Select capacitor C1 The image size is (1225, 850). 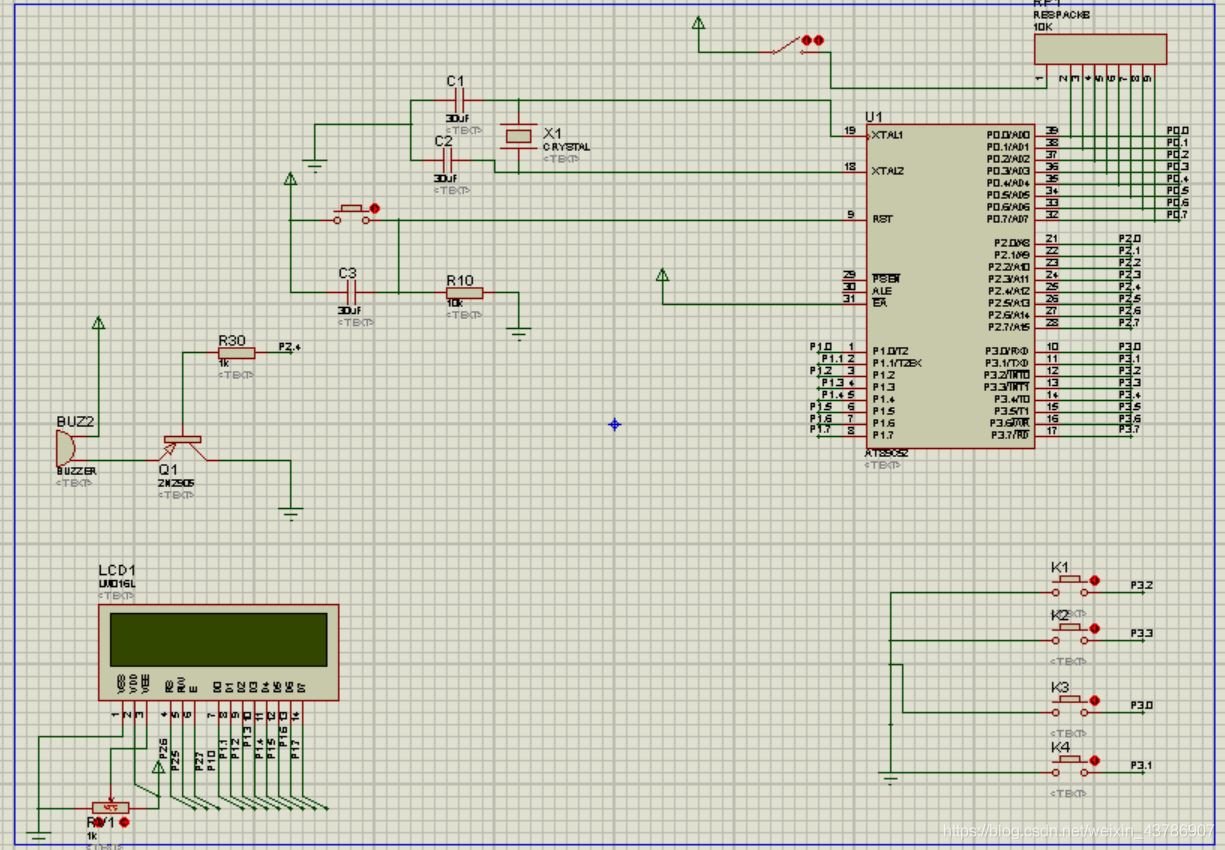(461, 100)
